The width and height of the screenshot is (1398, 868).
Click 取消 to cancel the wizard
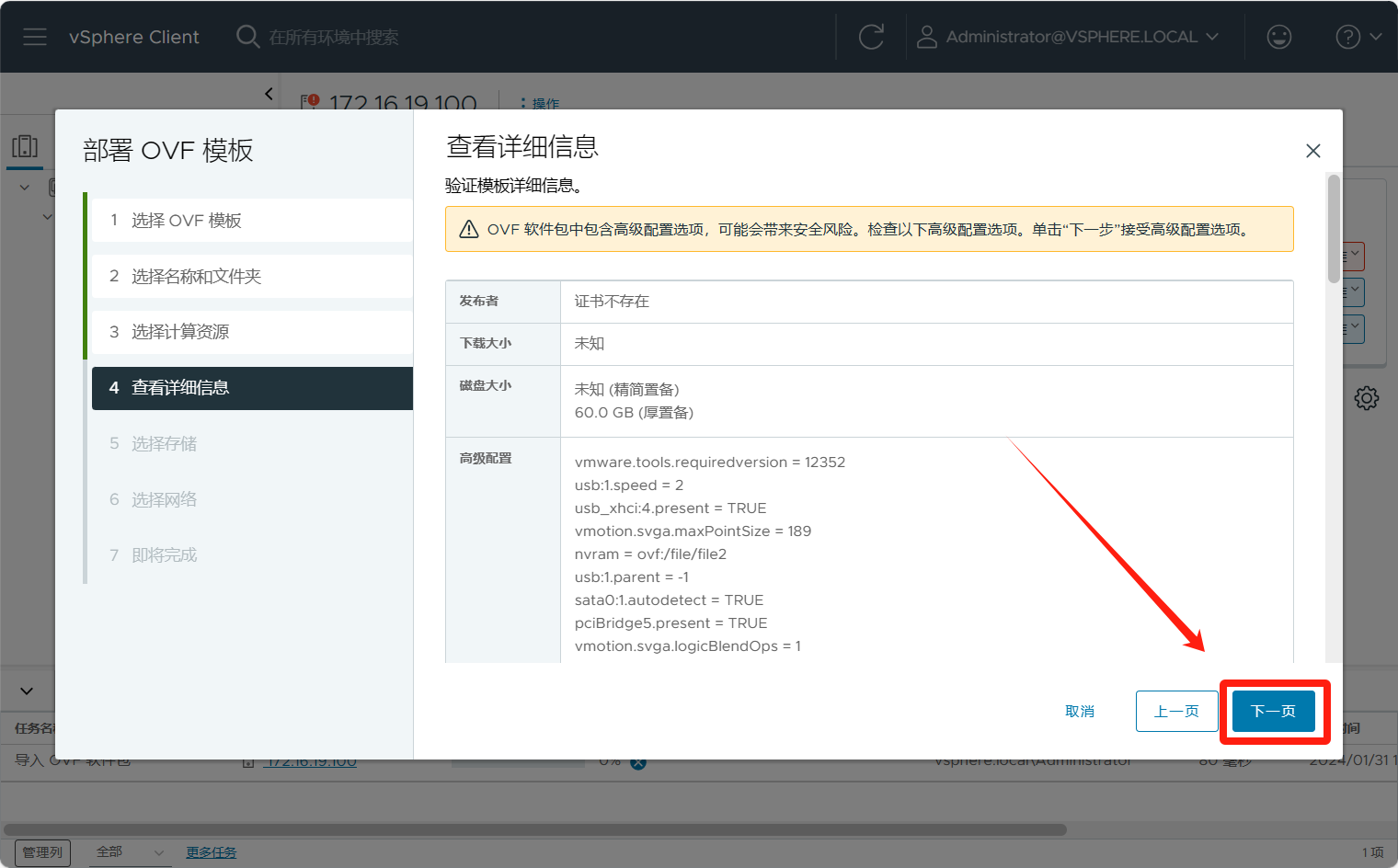(x=1080, y=712)
